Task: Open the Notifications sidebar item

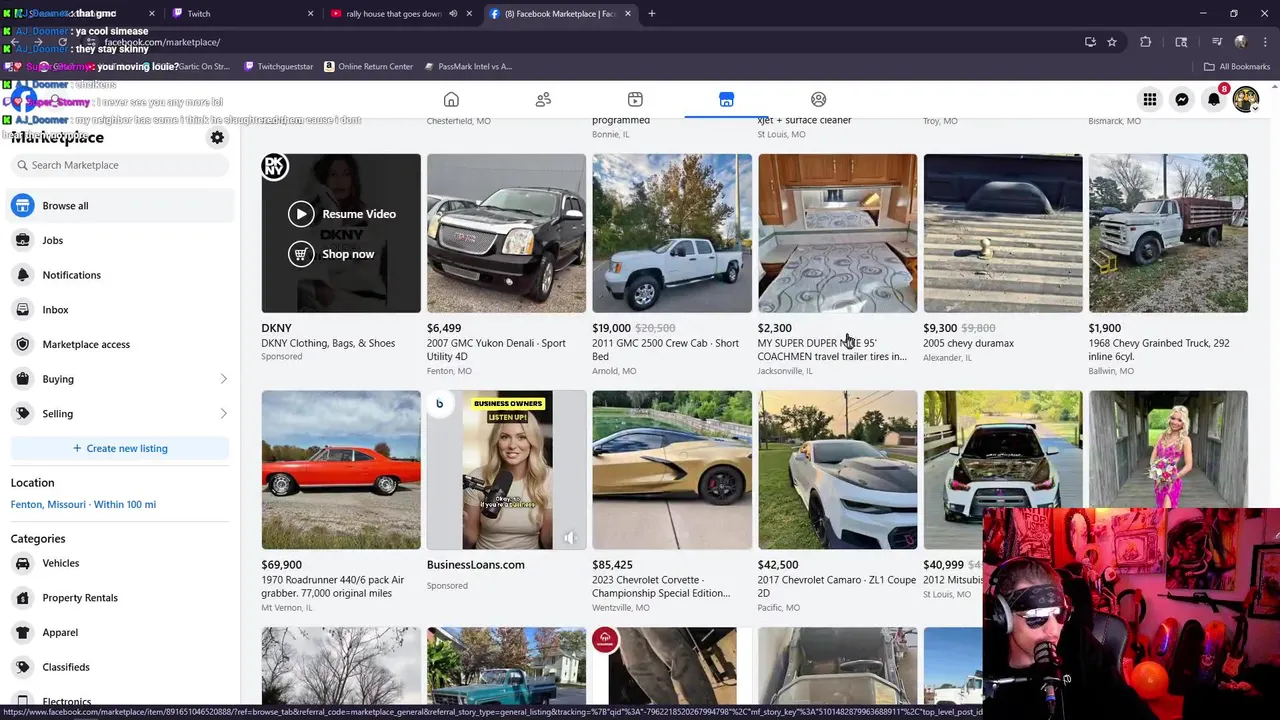Action: tap(120, 275)
